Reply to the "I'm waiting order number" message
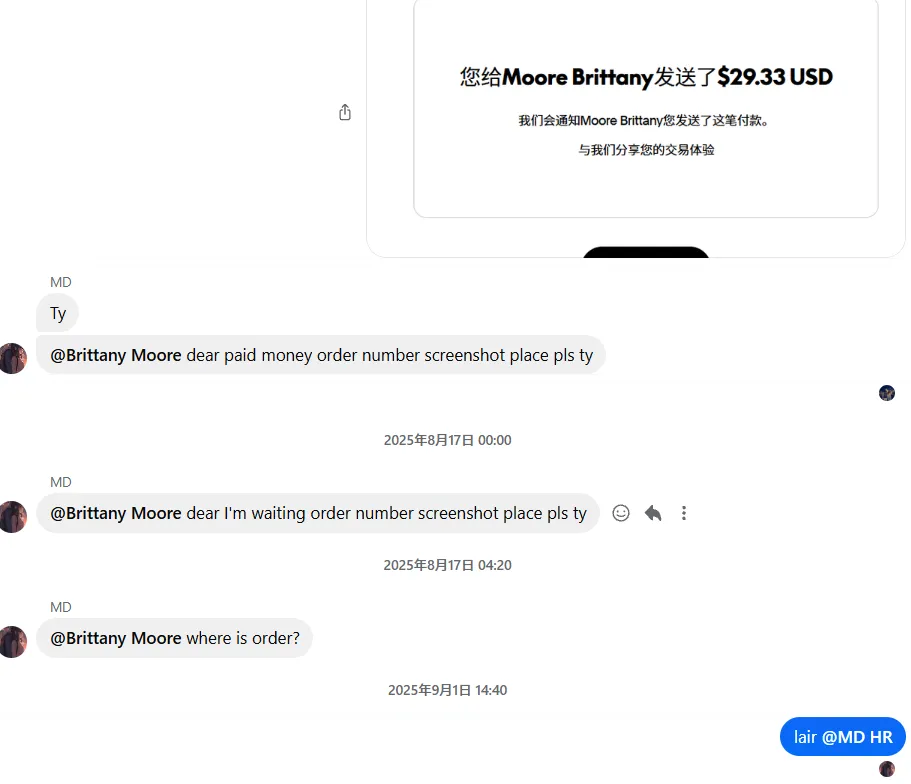 [x=653, y=513]
